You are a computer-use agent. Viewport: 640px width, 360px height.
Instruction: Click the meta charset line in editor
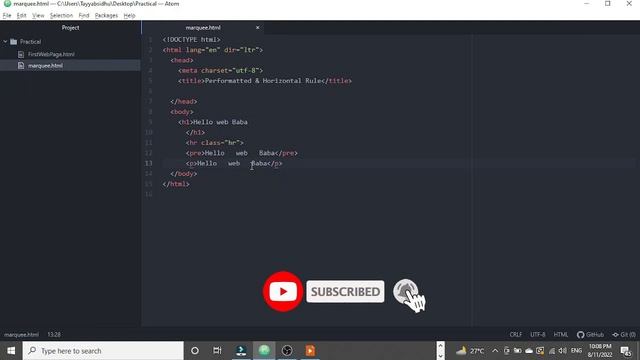pyautogui.click(x=220, y=71)
